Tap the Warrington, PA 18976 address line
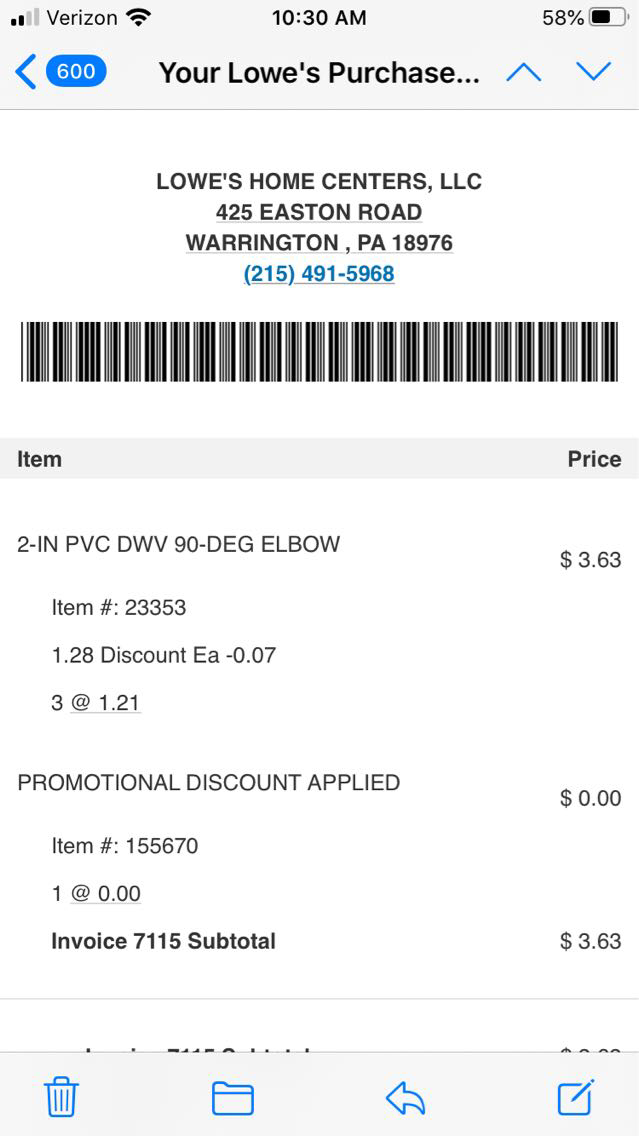639x1136 pixels. [x=319, y=243]
